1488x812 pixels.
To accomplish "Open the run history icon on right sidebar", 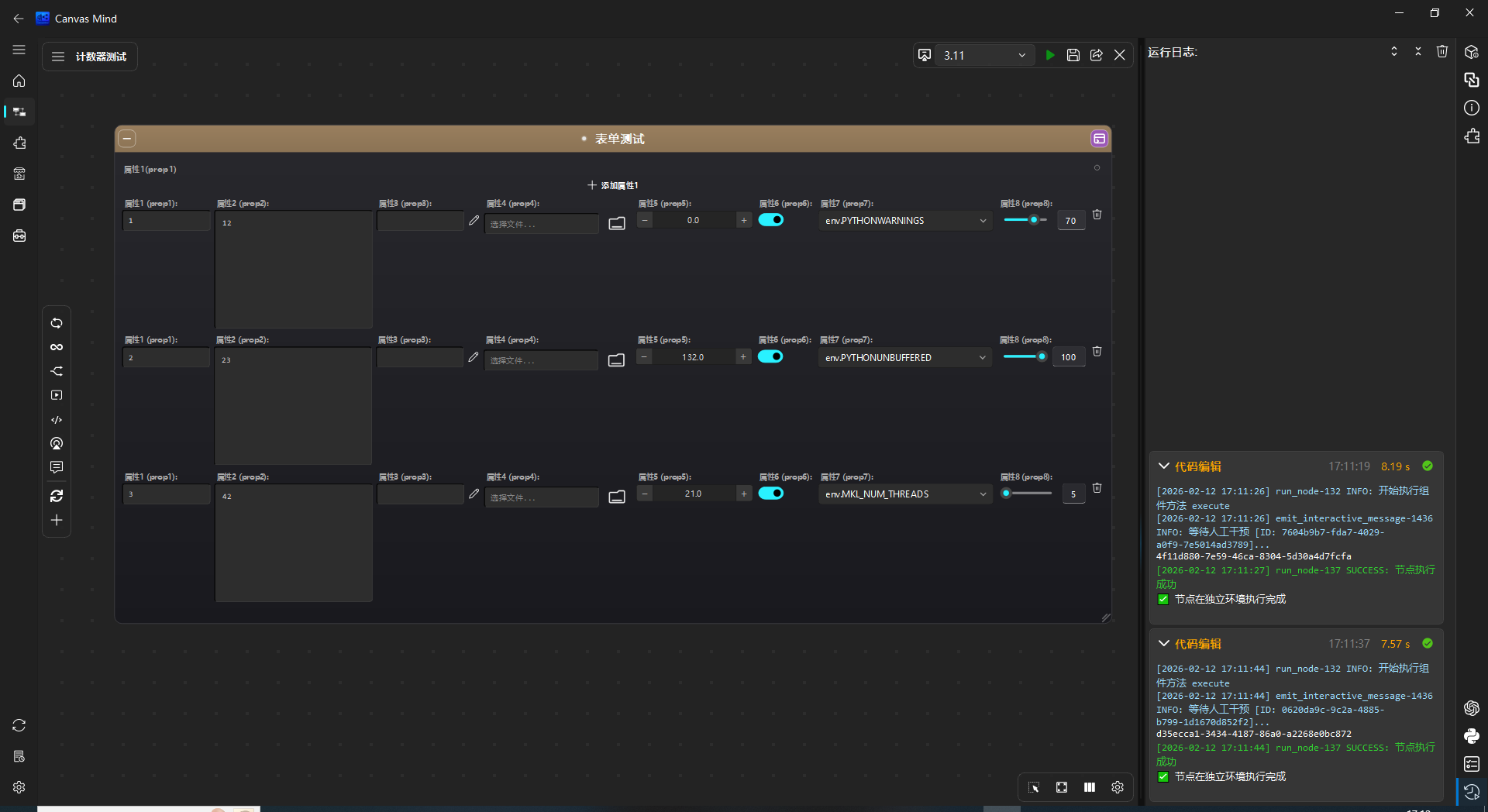I will (x=1472, y=792).
